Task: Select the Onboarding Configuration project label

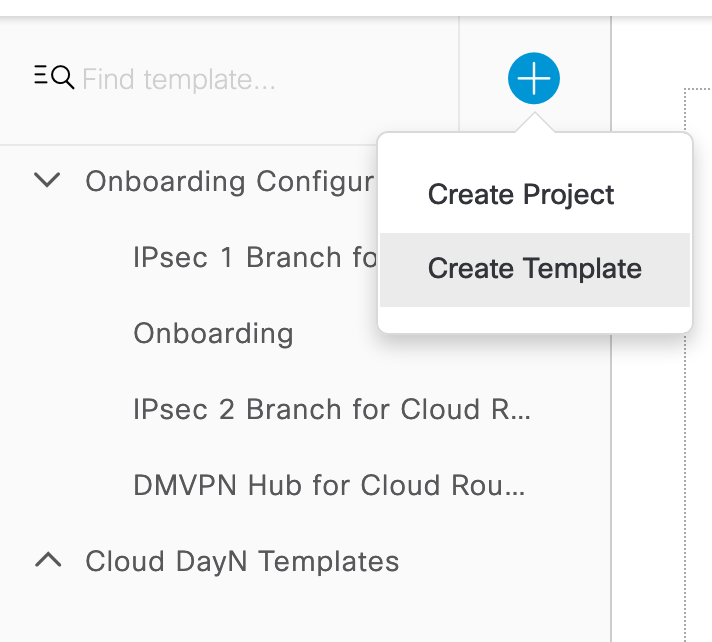Action: [x=230, y=182]
